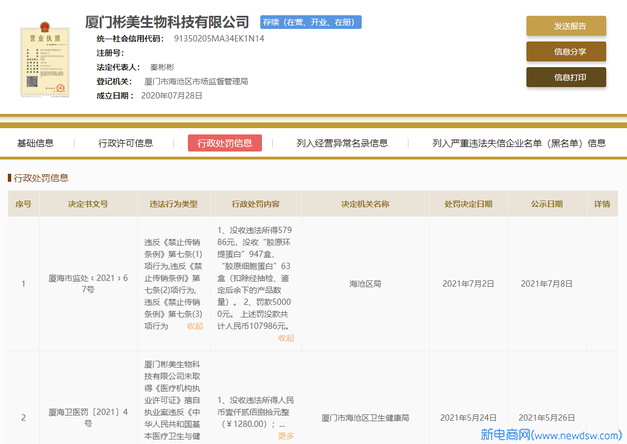This screenshot has width=627, height=444.
Task: Click row 1 violation type text
Action: [x=173, y=284]
